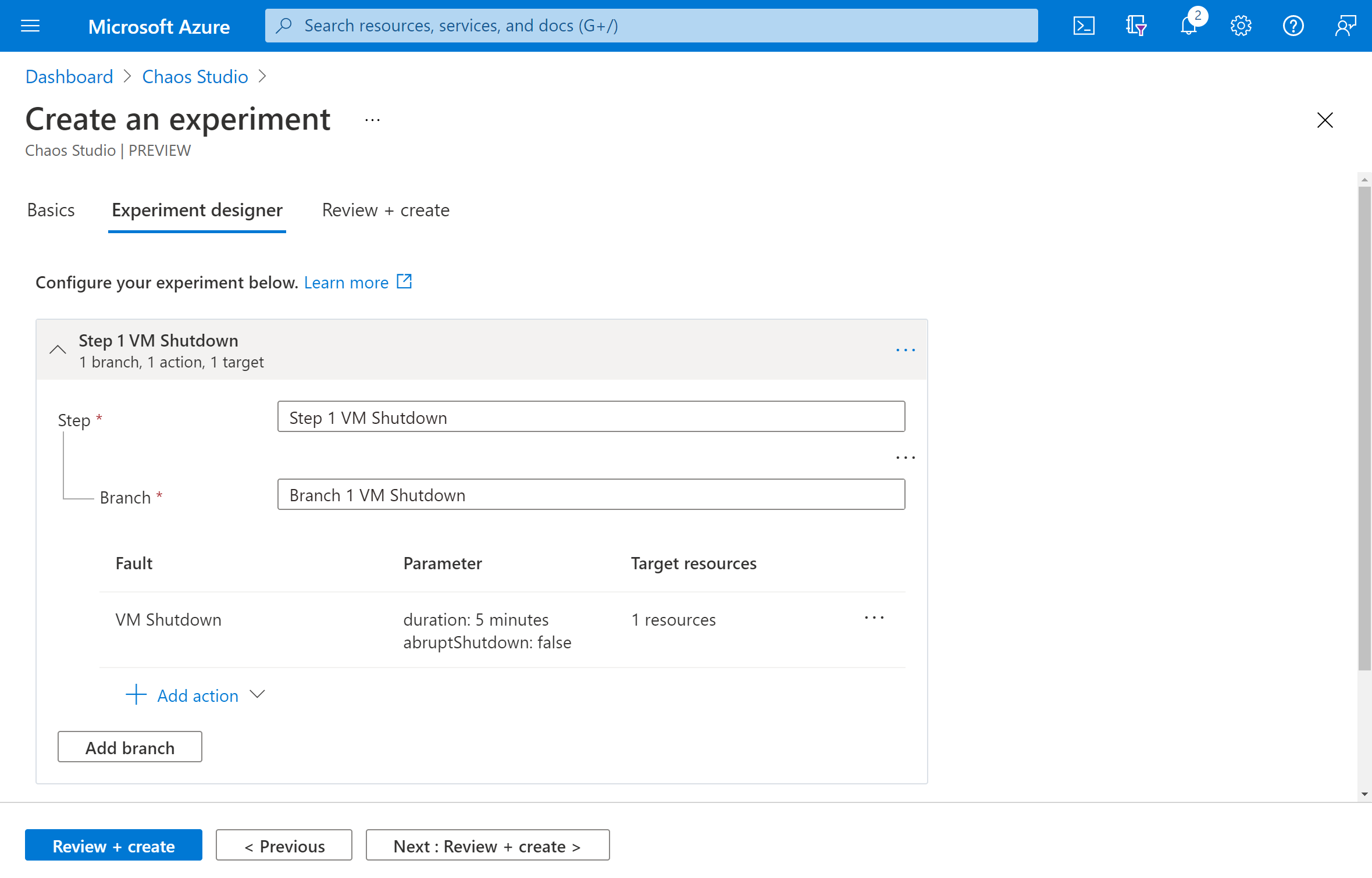Click the Review + create blue button

pyautogui.click(x=113, y=846)
